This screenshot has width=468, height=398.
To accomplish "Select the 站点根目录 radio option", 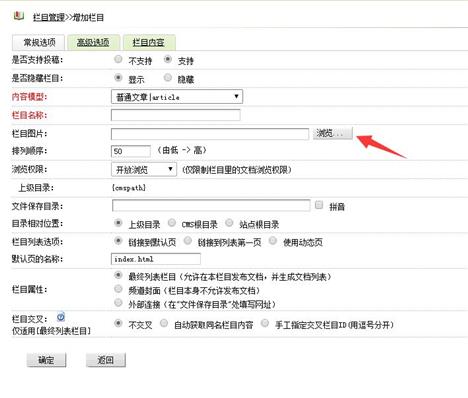I will [229, 223].
